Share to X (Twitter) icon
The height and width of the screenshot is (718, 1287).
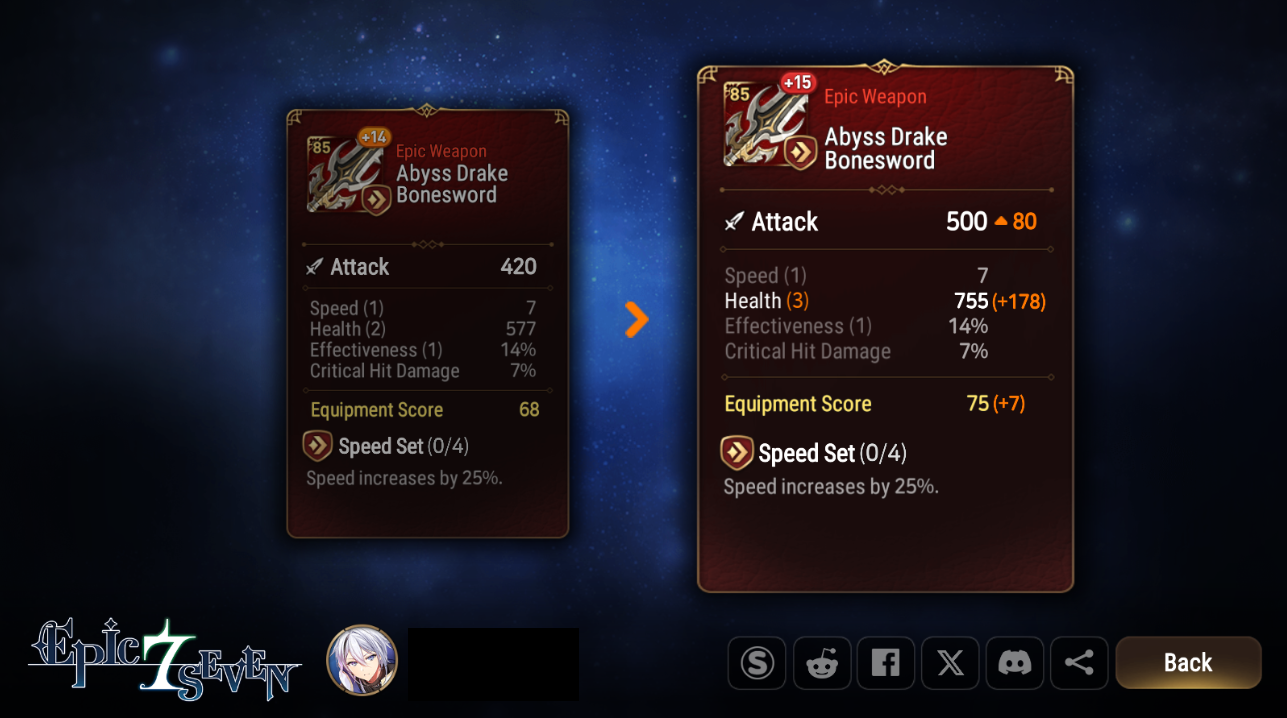tap(950, 663)
